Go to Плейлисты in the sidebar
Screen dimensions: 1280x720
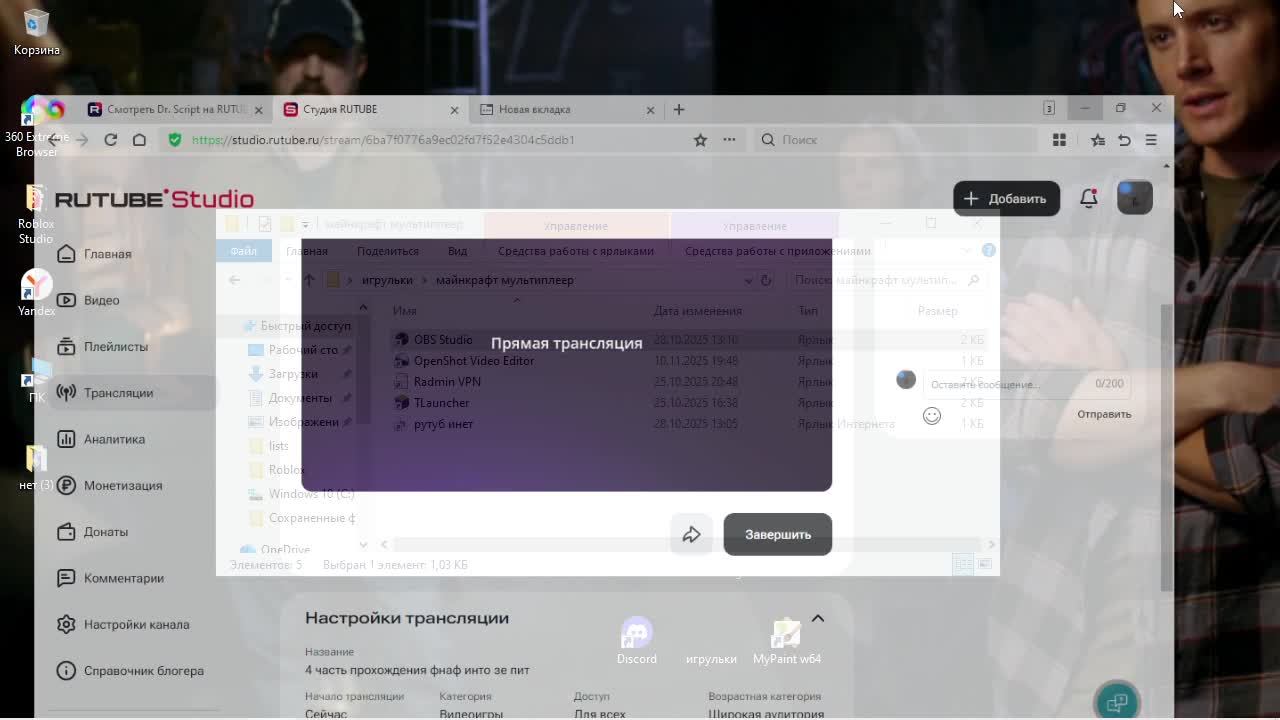click(x=134, y=347)
